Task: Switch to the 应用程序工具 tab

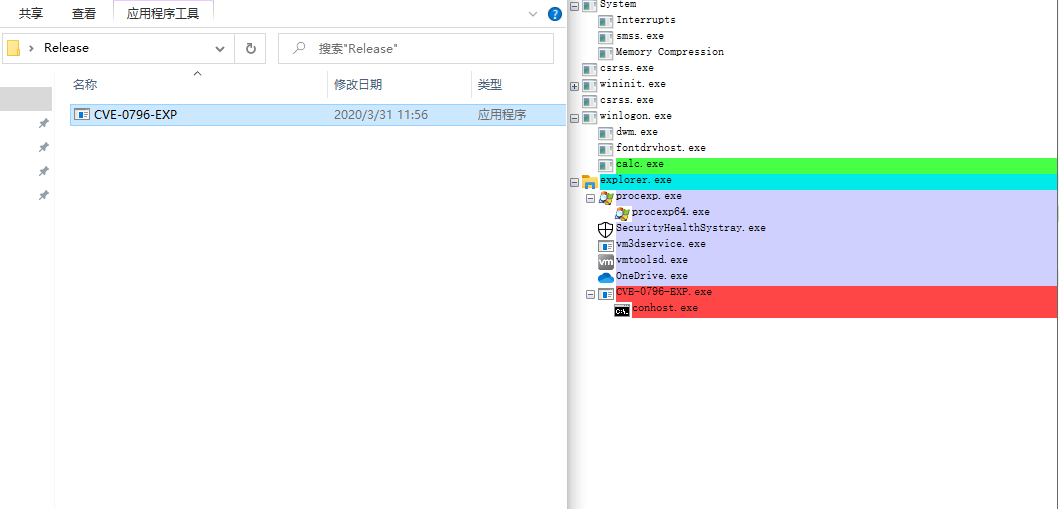Action: 163,14
